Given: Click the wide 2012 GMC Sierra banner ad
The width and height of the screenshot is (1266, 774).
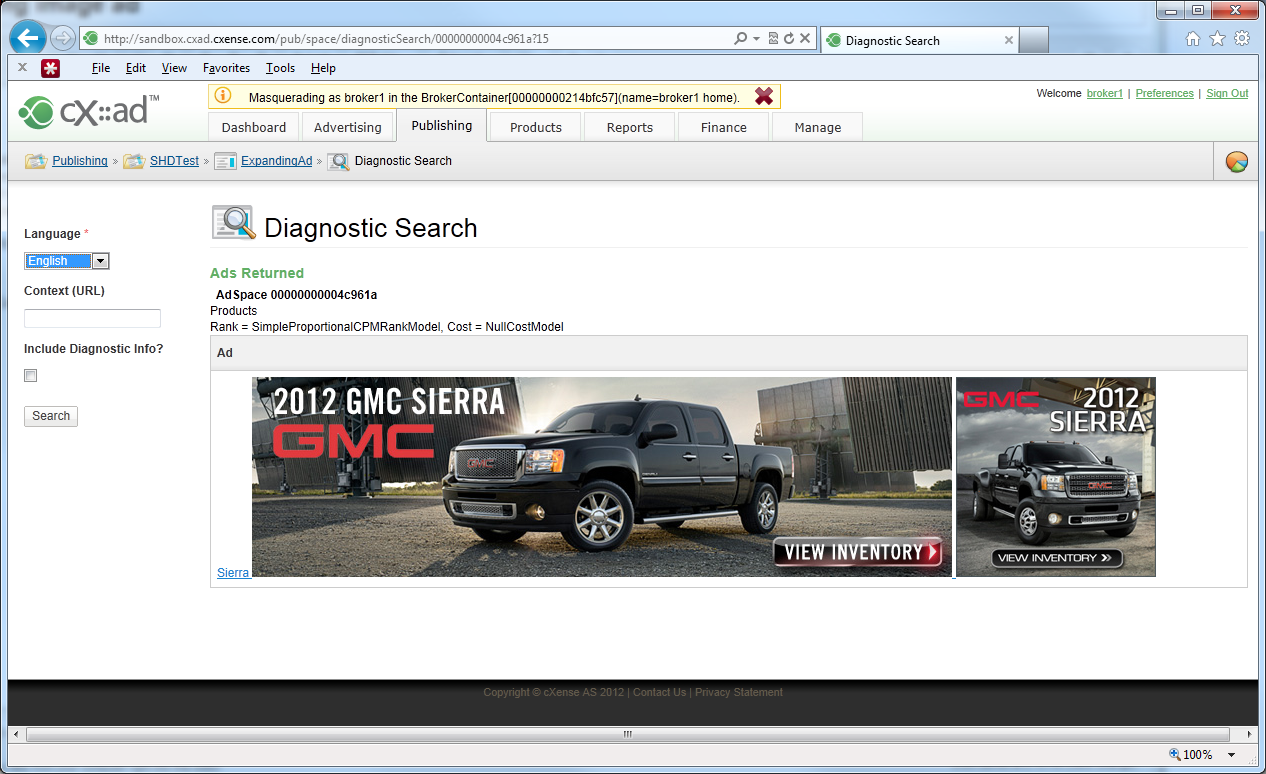Looking at the screenshot, I should click(x=602, y=477).
